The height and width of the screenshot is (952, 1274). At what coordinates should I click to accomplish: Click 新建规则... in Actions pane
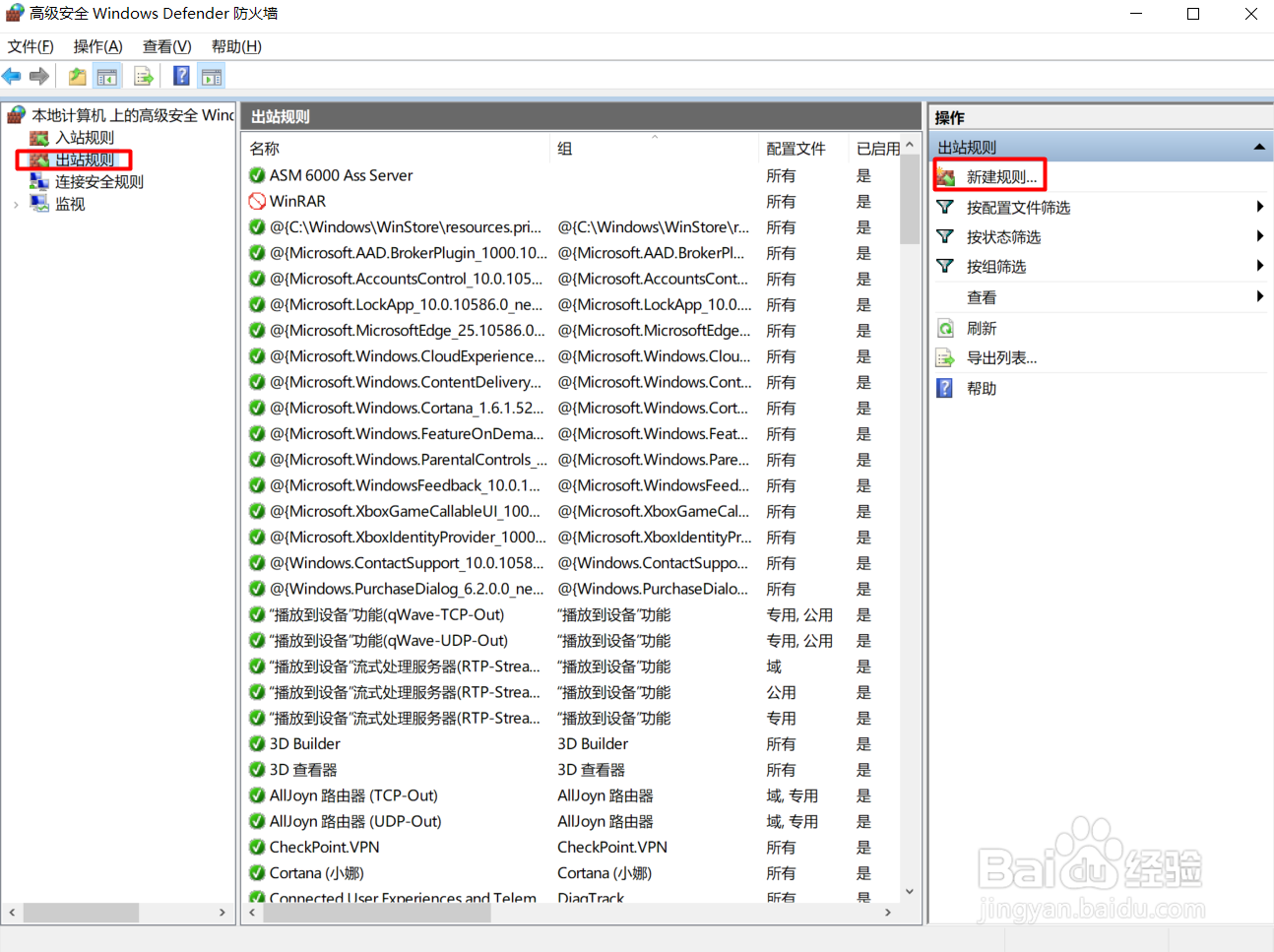1001,177
